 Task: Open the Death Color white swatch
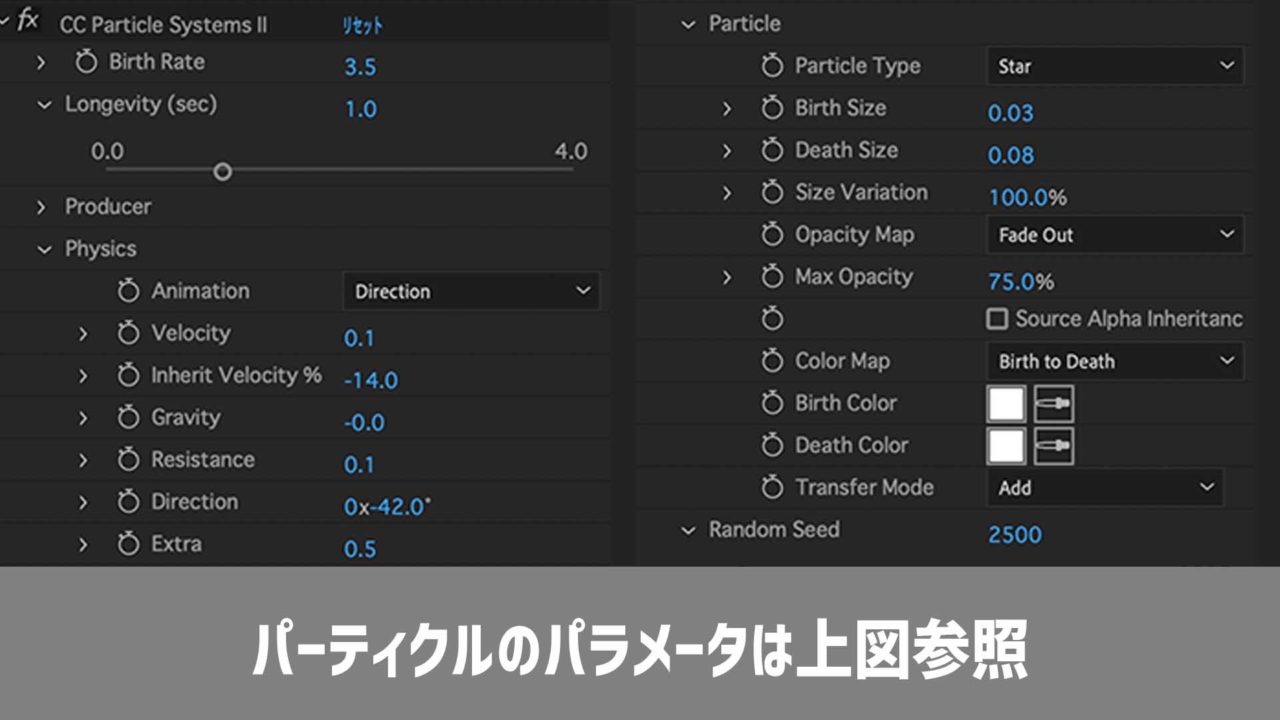click(x=1006, y=446)
